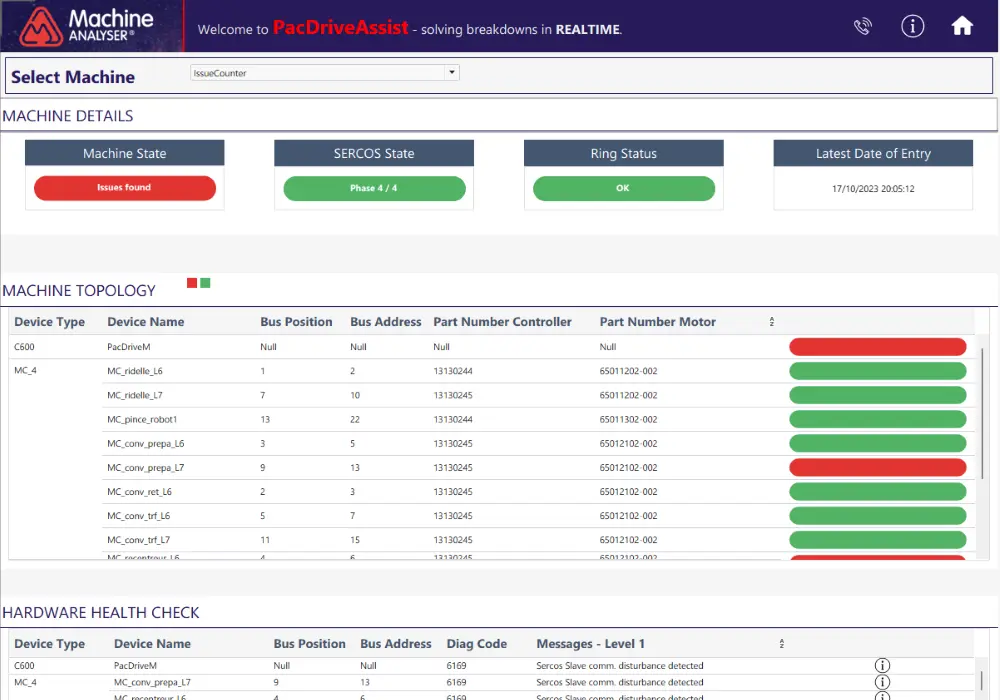This screenshot has width=1000, height=700.
Task: Click the red legend square in topology
Action: pyautogui.click(x=192, y=283)
